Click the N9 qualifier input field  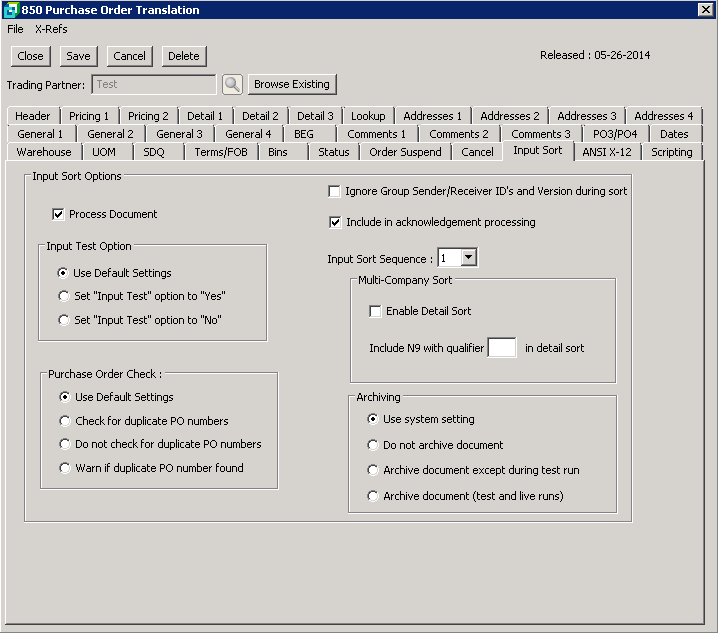[502, 348]
